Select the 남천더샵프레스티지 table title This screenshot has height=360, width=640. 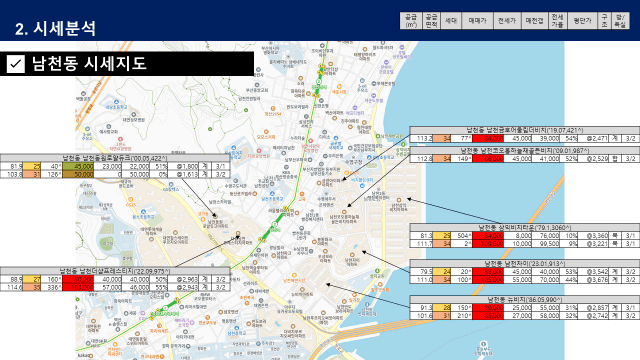(x=115, y=271)
